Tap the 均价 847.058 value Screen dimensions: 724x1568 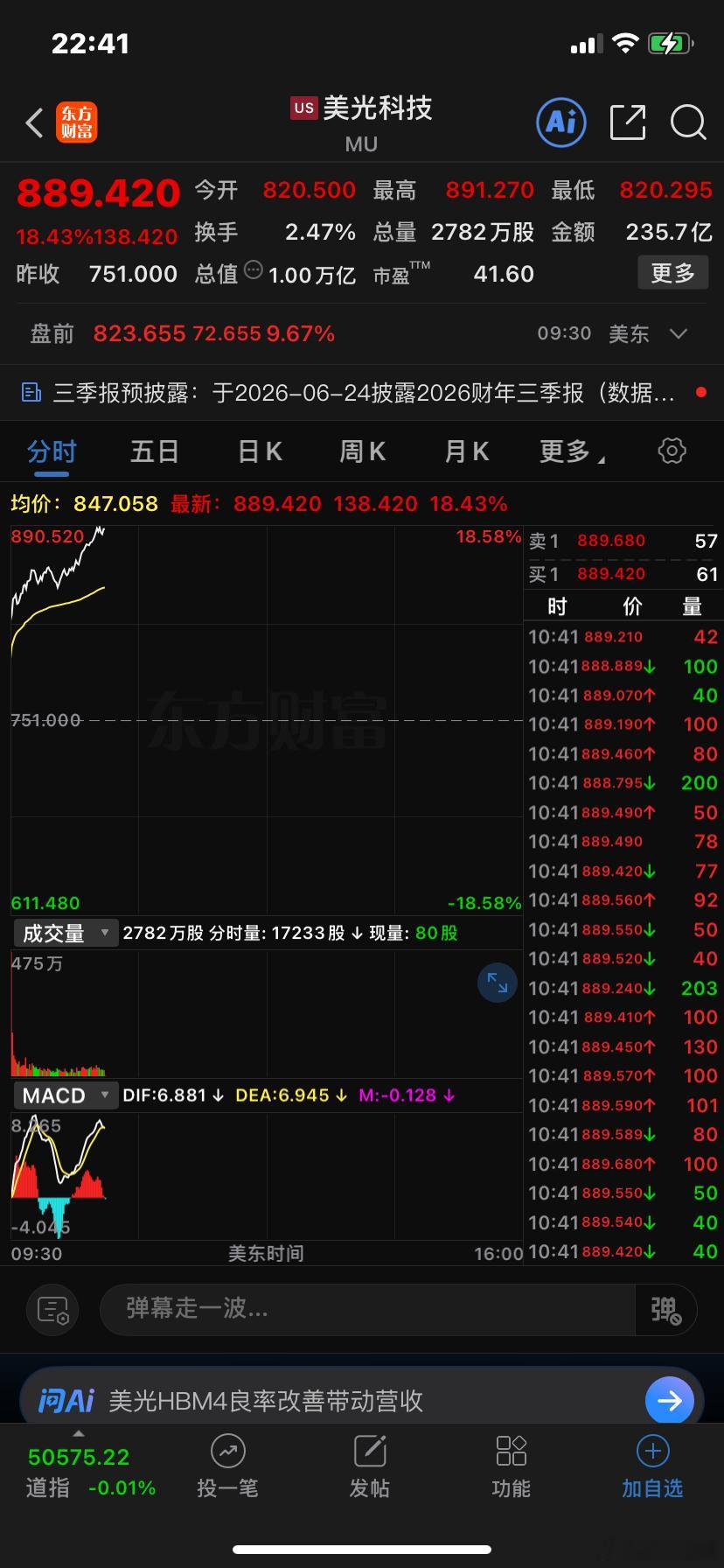(115, 504)
